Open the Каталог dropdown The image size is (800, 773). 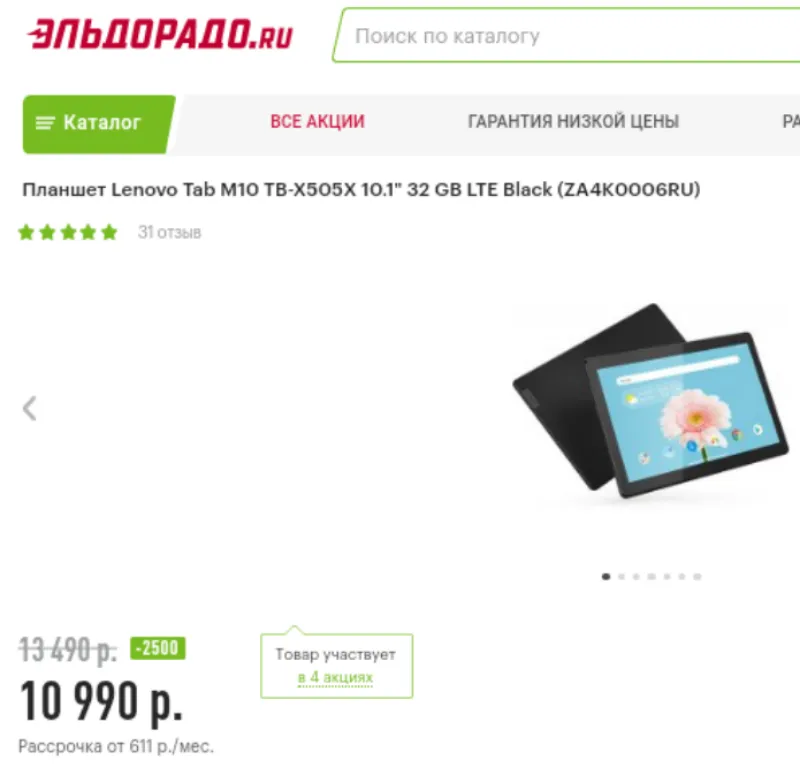tap(99, 124)
